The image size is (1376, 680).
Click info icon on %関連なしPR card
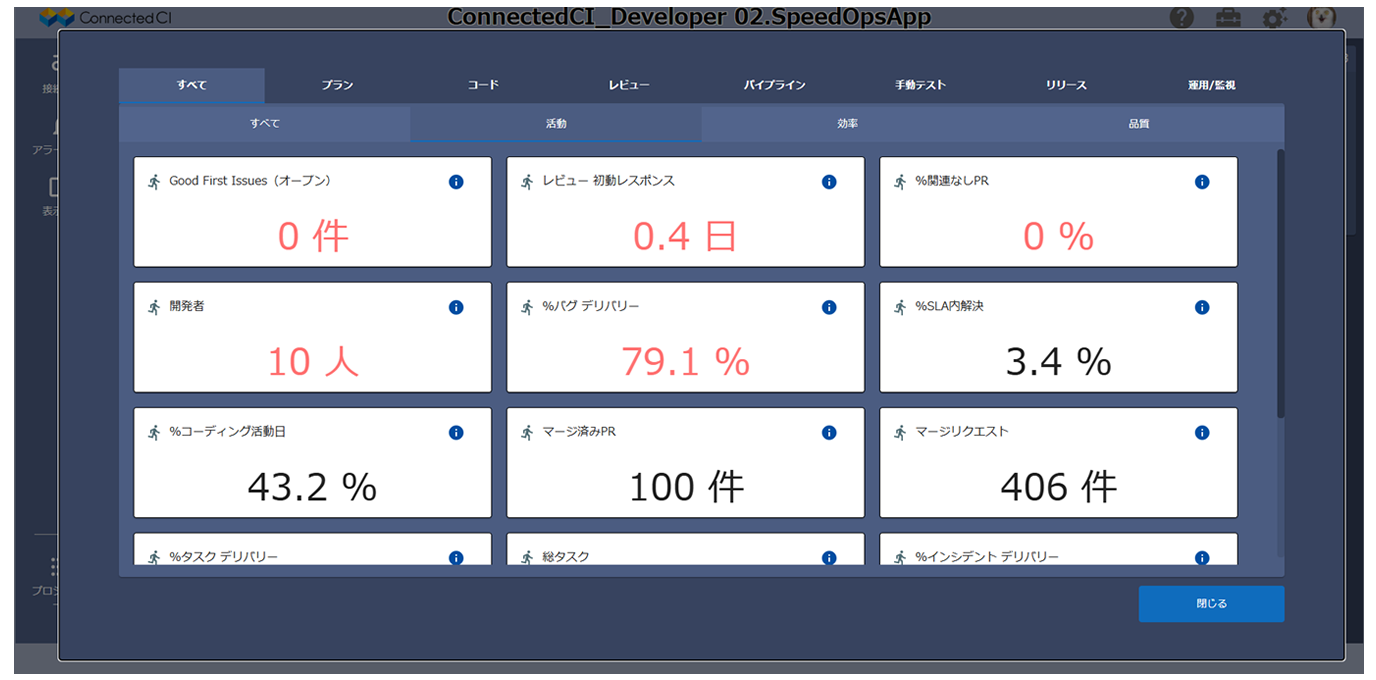[x=1202, y=182]
